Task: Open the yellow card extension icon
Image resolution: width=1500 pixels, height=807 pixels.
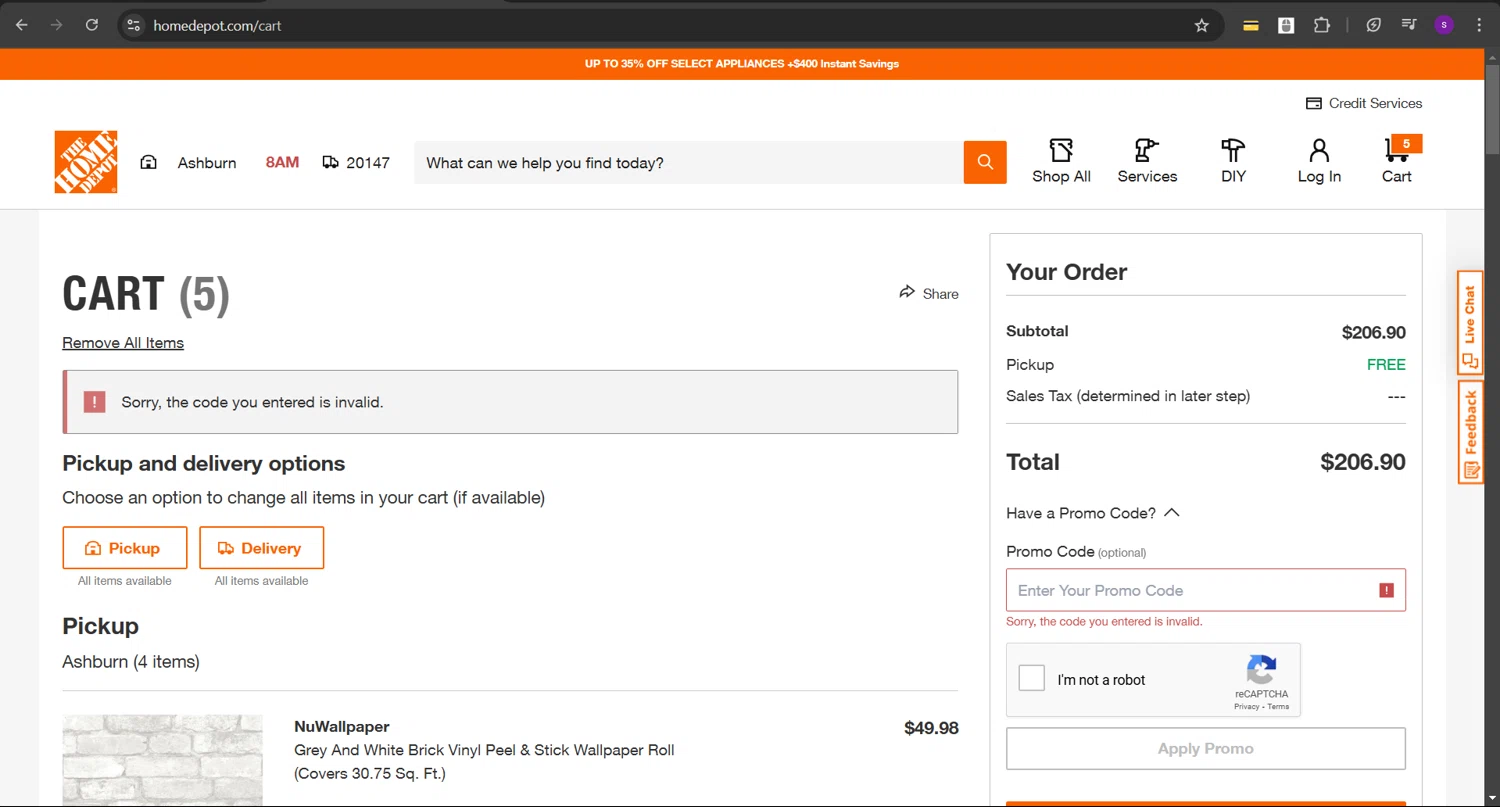Action: coord(1251,26)
